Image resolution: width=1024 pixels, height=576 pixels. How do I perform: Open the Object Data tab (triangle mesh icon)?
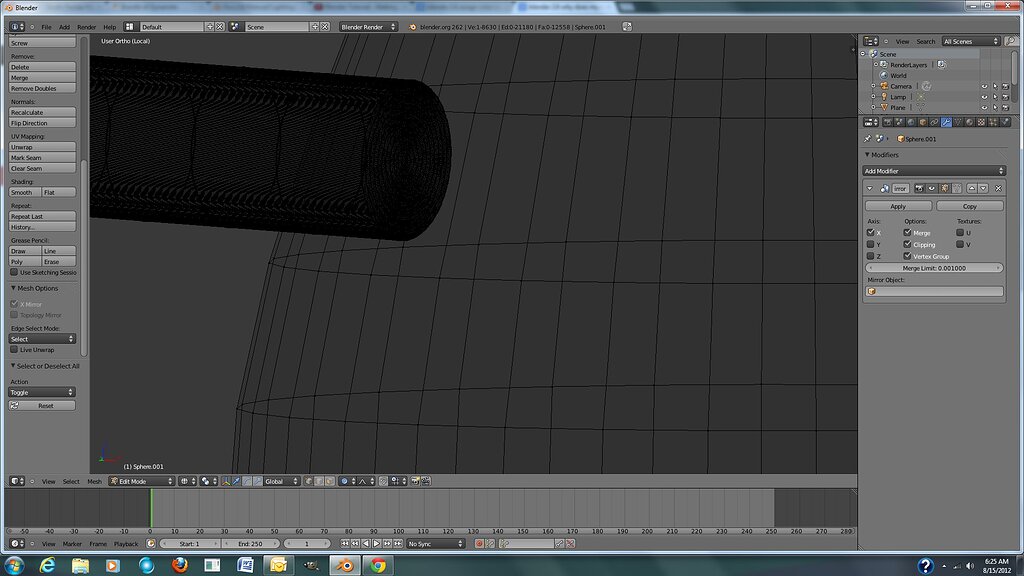(958, 122)
